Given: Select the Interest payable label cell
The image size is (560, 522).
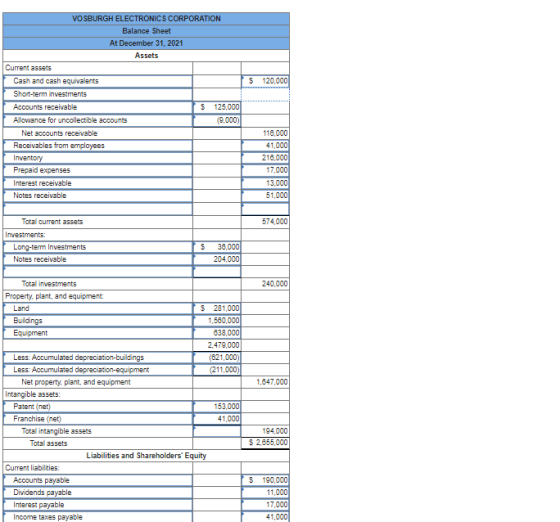Looking at the screenshot, I should pyautogui.click(x=98, y=505).
